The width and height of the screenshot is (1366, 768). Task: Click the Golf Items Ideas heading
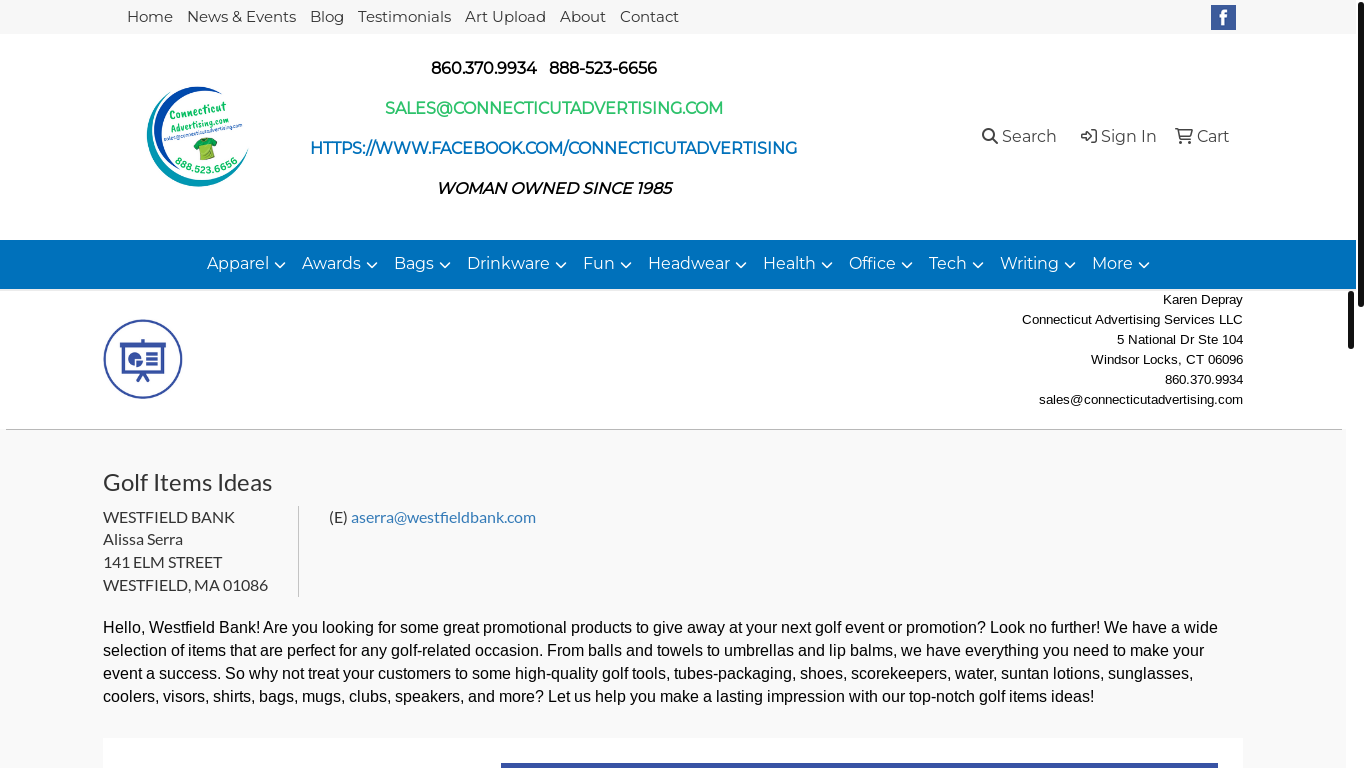(x=188, y=482)
